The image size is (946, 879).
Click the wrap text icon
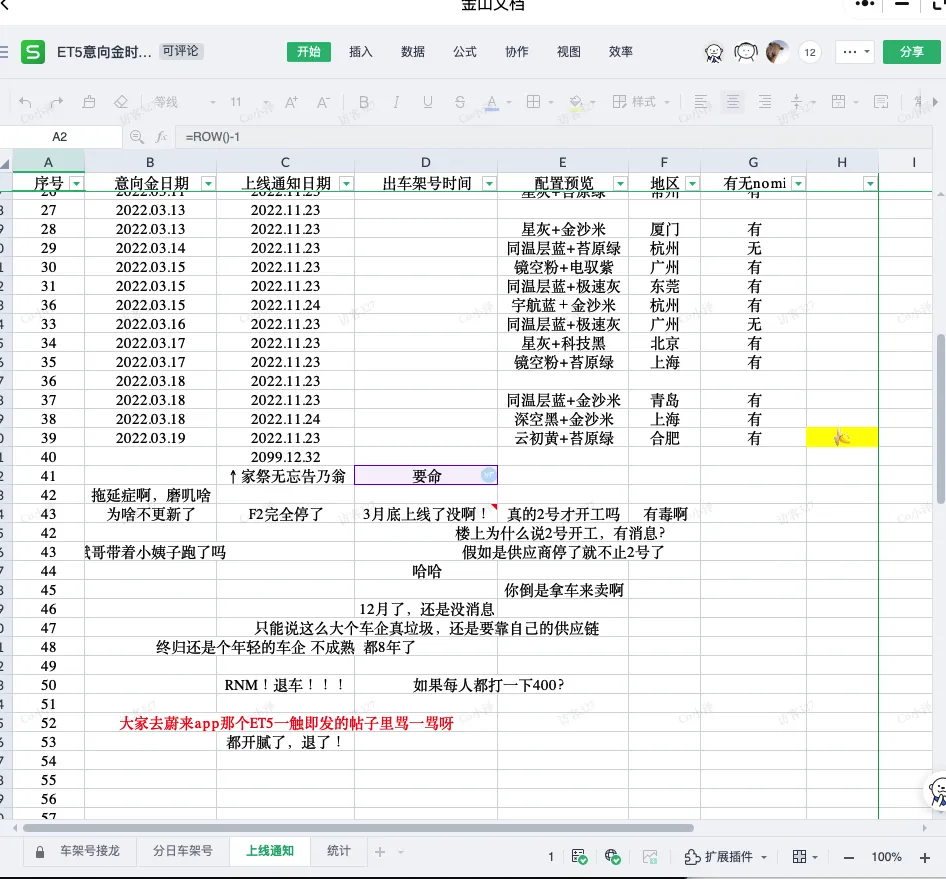click(881, 102)
